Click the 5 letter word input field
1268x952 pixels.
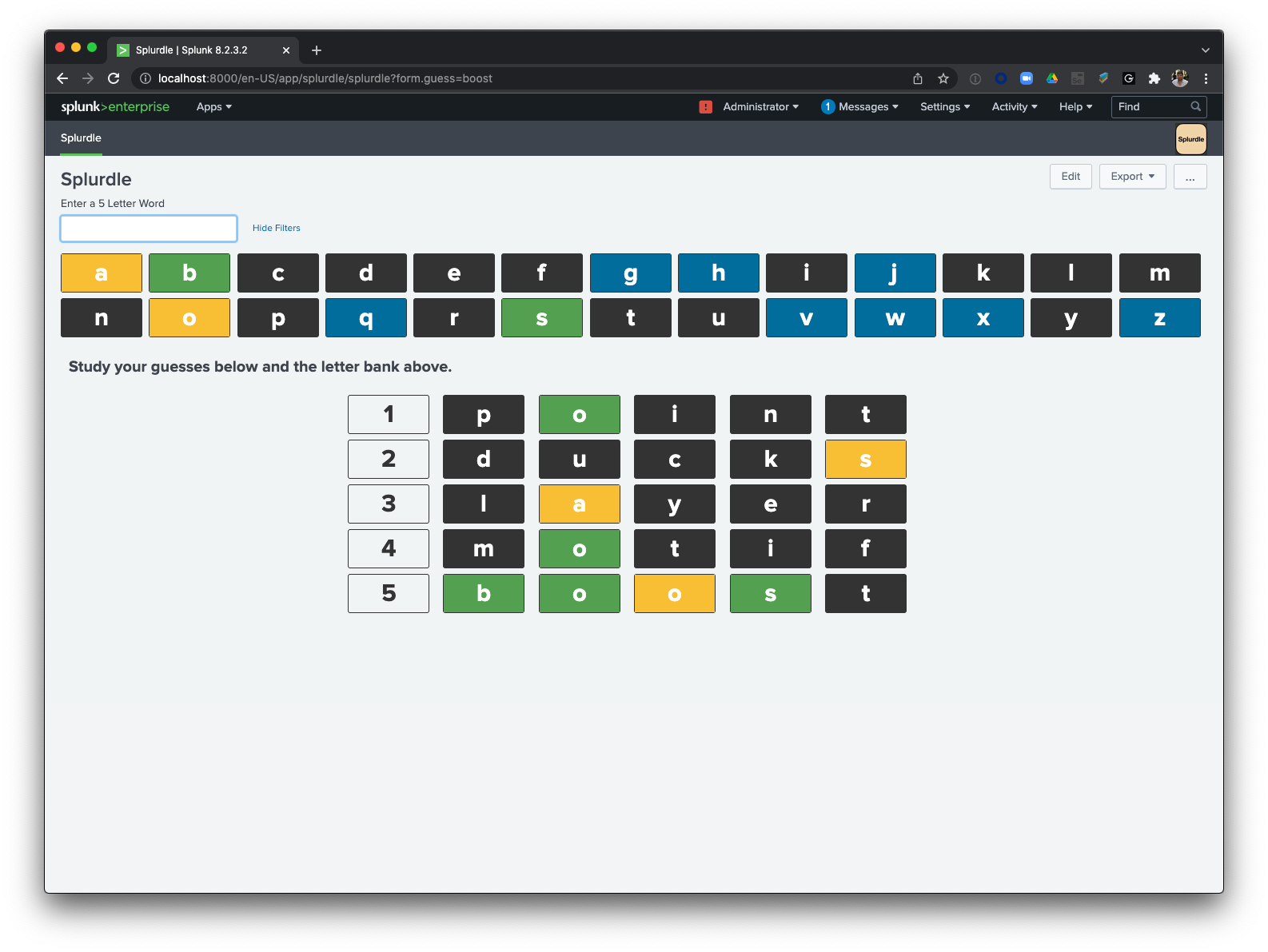tap(149, 229)
